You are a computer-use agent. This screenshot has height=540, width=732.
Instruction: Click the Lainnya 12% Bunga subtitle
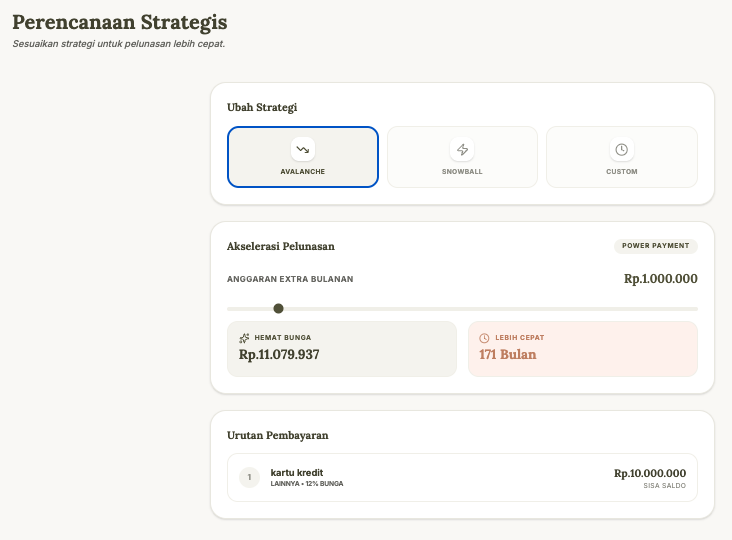(x=307, y=484)
